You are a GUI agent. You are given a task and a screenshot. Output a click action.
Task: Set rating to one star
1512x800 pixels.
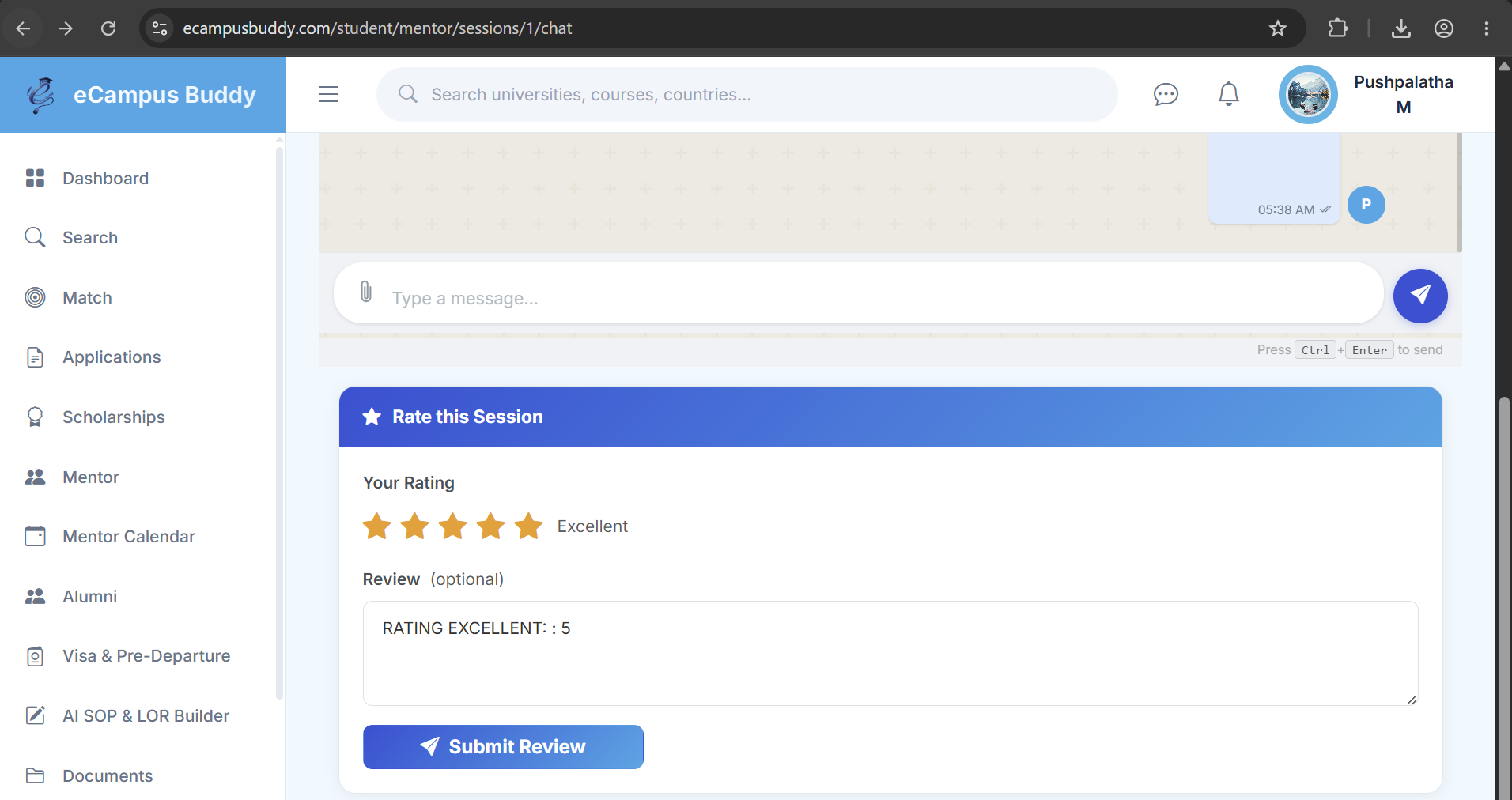click(377, 526)
